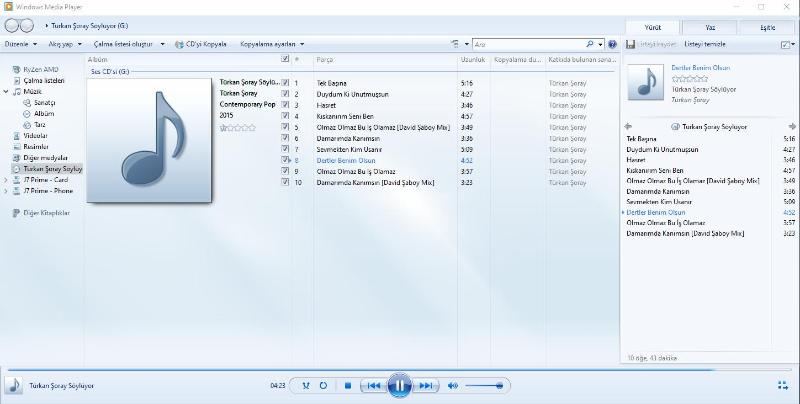Go to next list arrow in the right pane

pyautogui.click(x=792, y=126)
